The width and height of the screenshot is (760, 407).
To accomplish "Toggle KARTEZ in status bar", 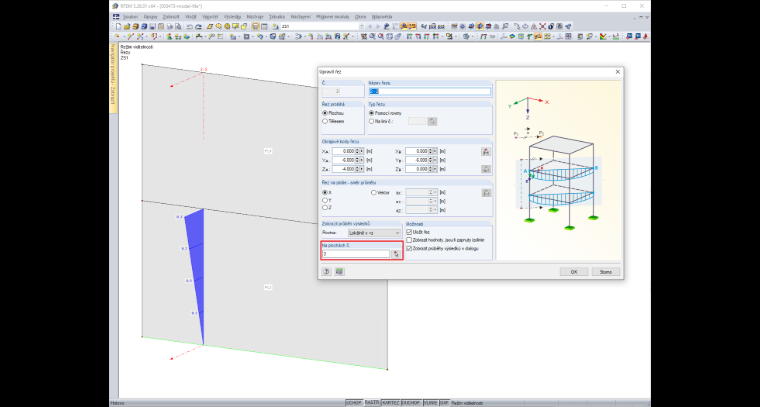I will pos(391,403).
